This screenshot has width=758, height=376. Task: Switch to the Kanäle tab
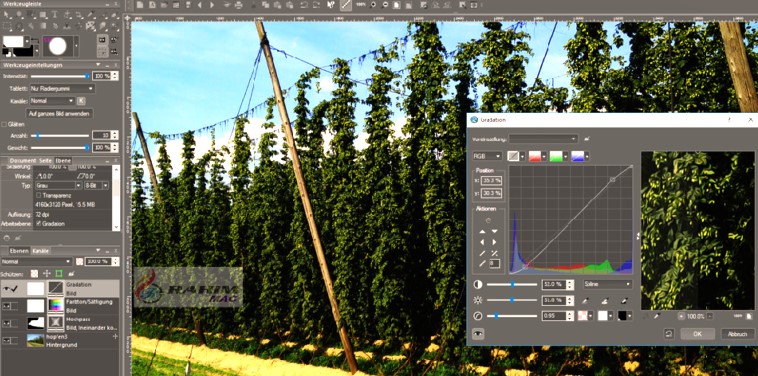(38, 251)
